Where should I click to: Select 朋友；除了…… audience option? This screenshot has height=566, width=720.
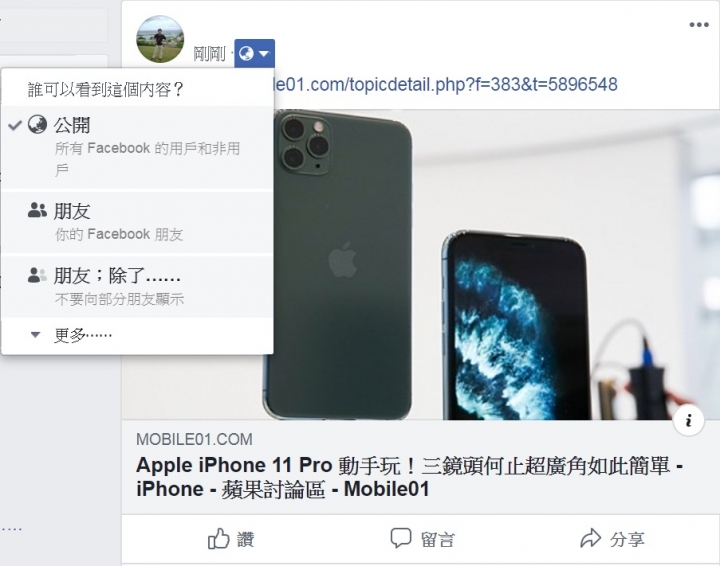coord(137,286)
